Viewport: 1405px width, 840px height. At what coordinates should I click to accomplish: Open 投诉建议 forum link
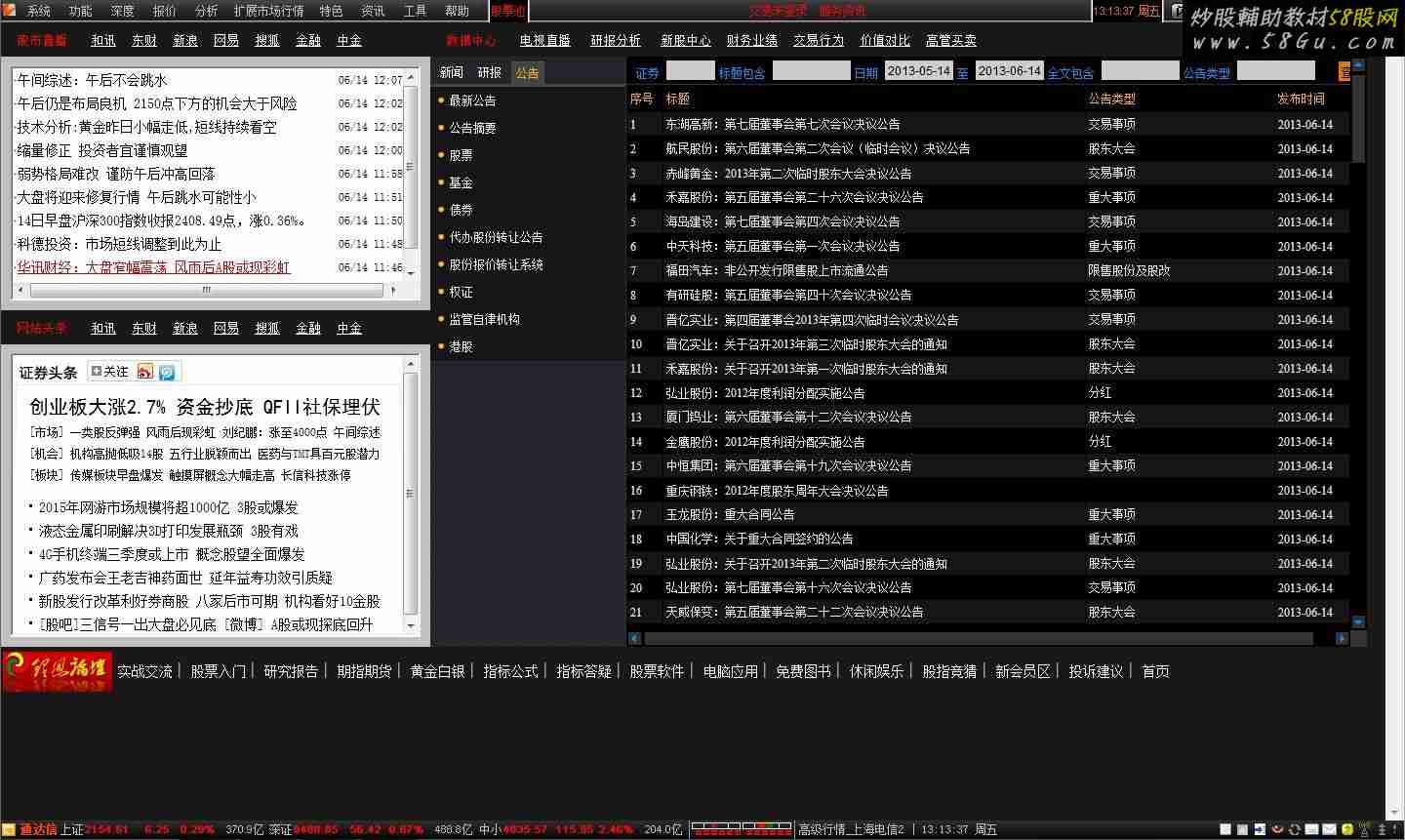click(1096, 671)
